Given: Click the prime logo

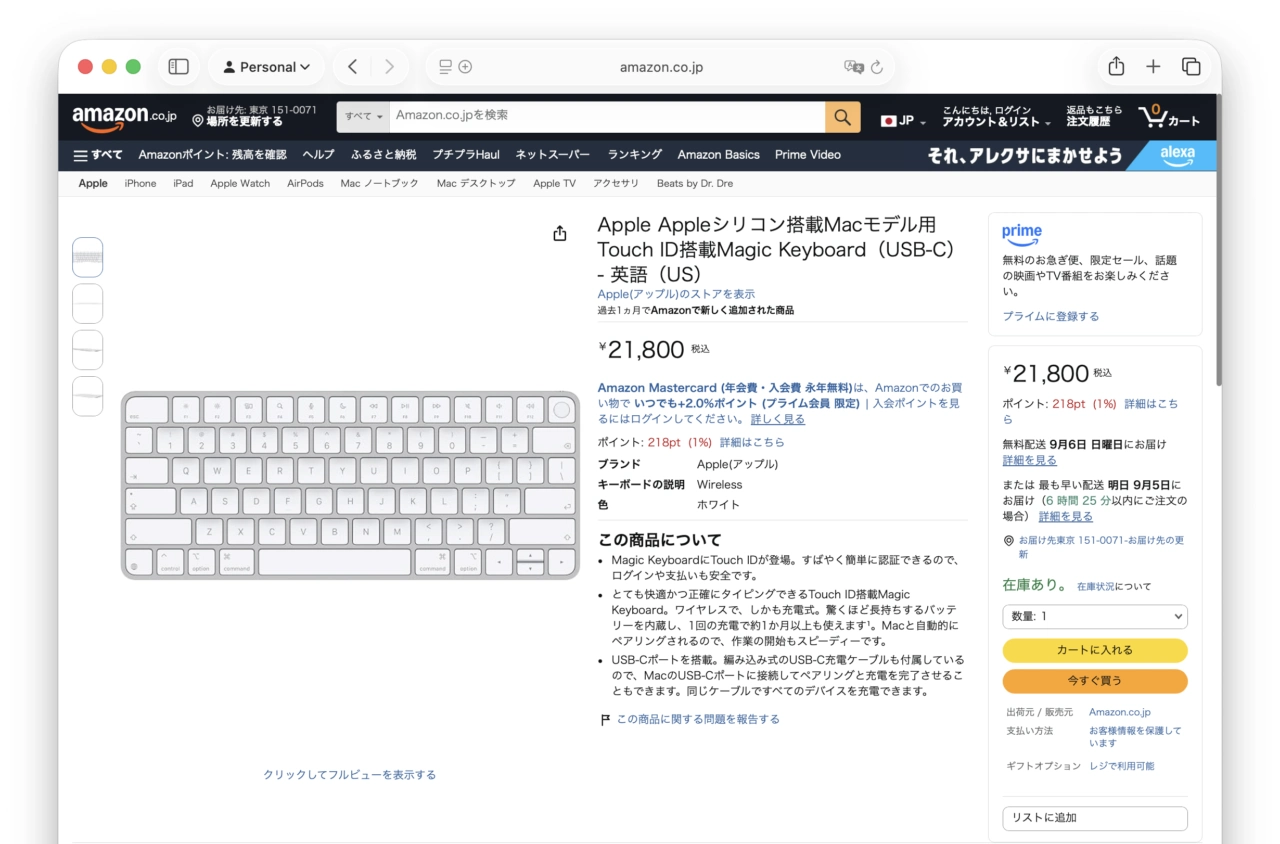Looking at the screenshot, I should click(1022, 234).
